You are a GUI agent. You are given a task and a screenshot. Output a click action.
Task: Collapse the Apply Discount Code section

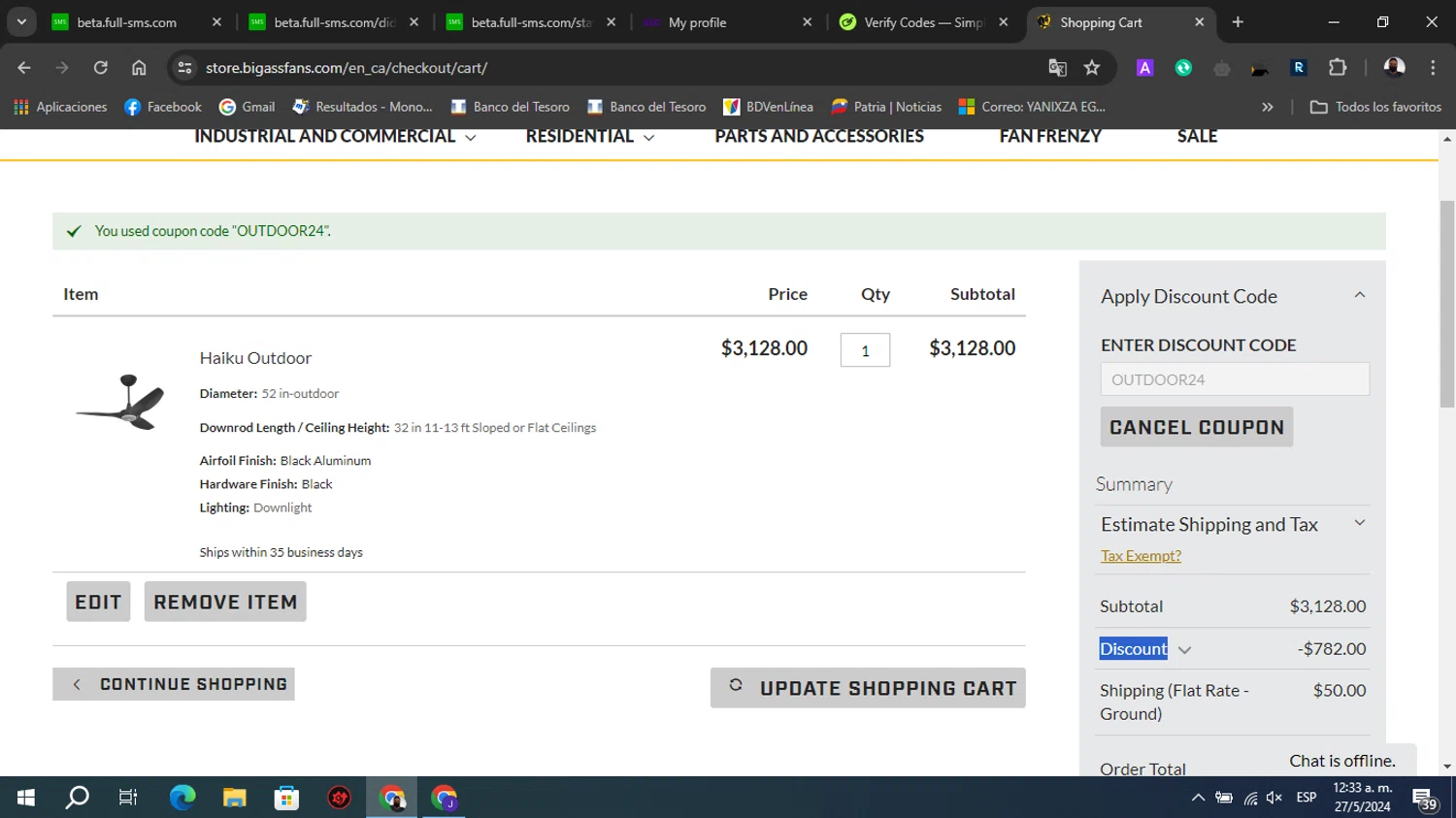click(x=1360, y=295)
